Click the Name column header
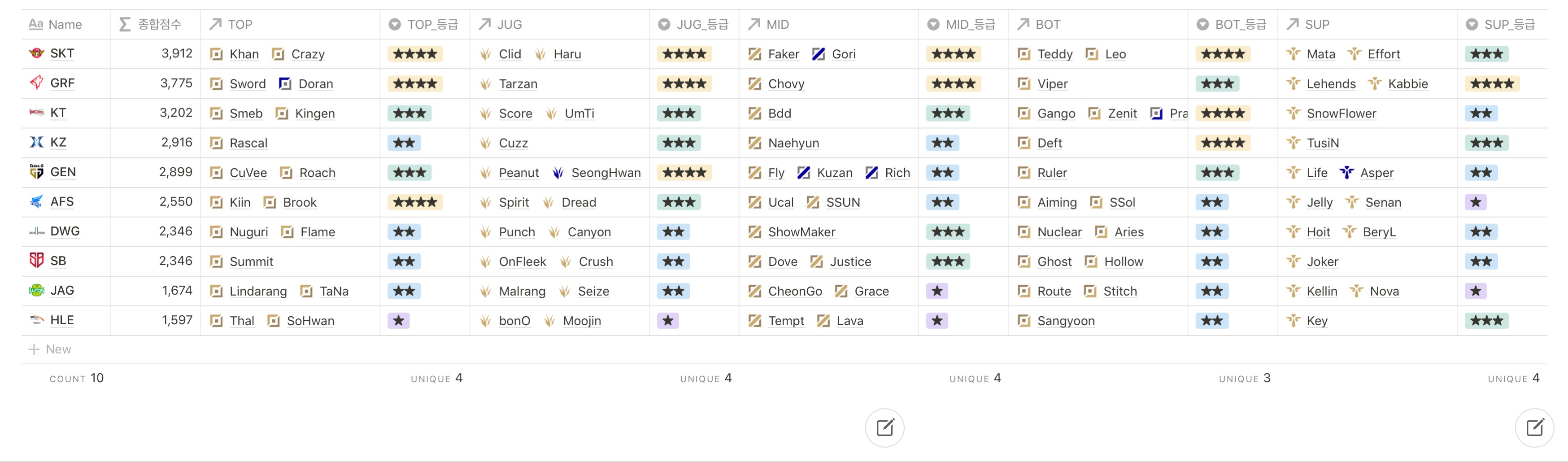 65,24
